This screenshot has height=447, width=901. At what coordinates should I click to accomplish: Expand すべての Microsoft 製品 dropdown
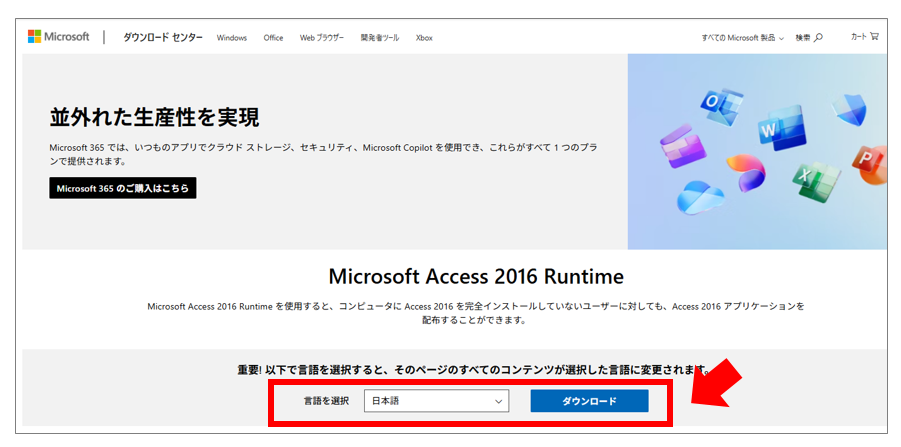coord(742,38)
